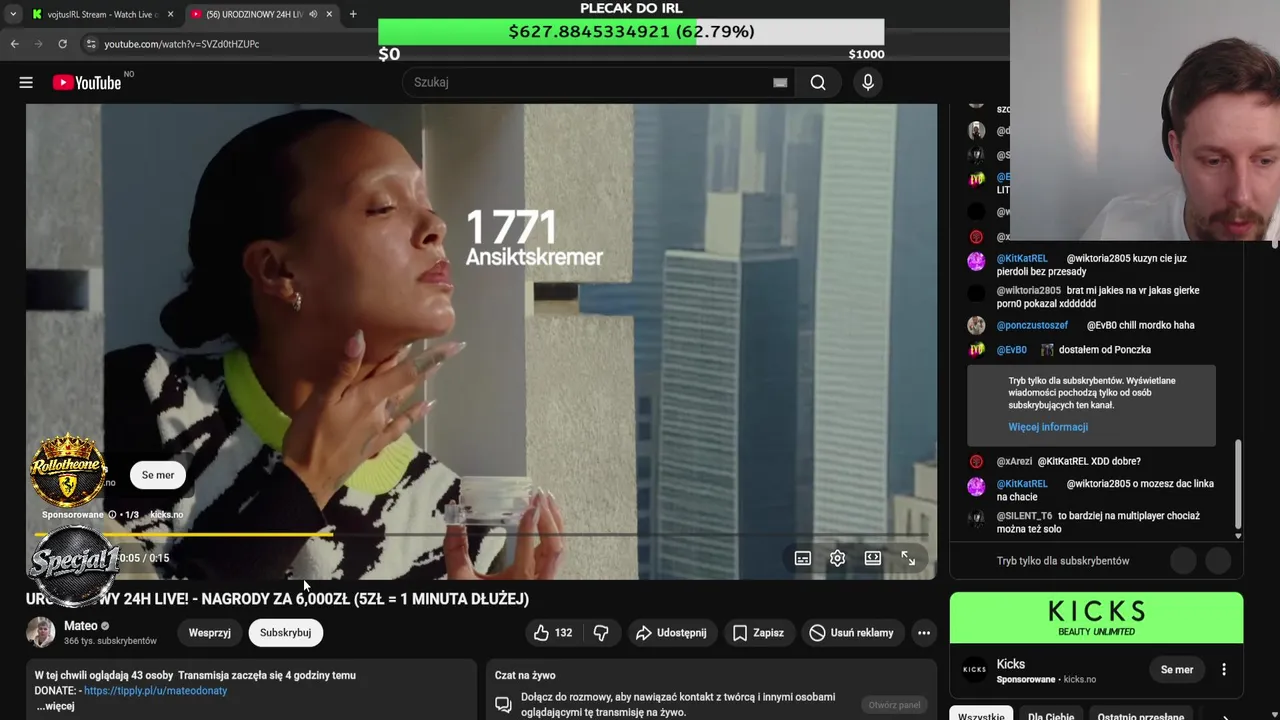Click the ad info icon beside Sponsorowane

click(x=112, y=514)
